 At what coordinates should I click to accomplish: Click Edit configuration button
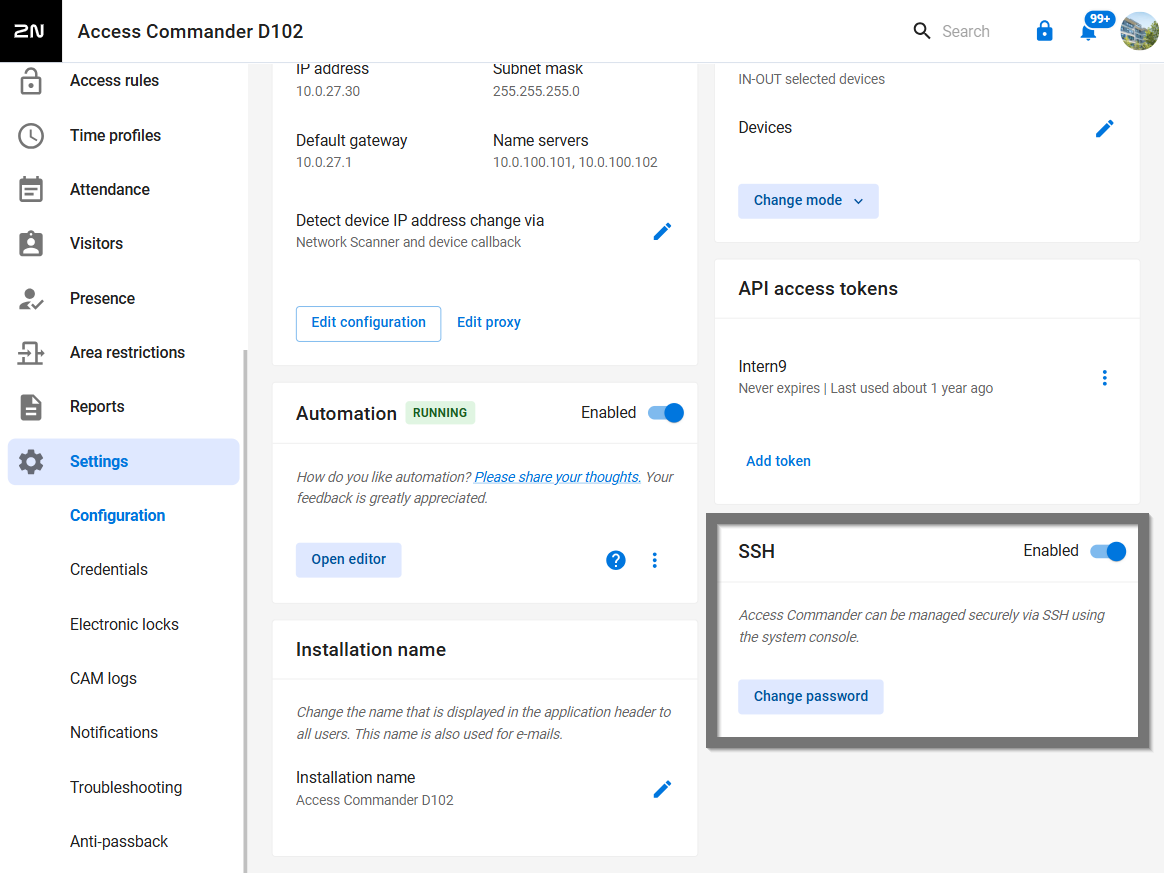(x=368, y=323)
